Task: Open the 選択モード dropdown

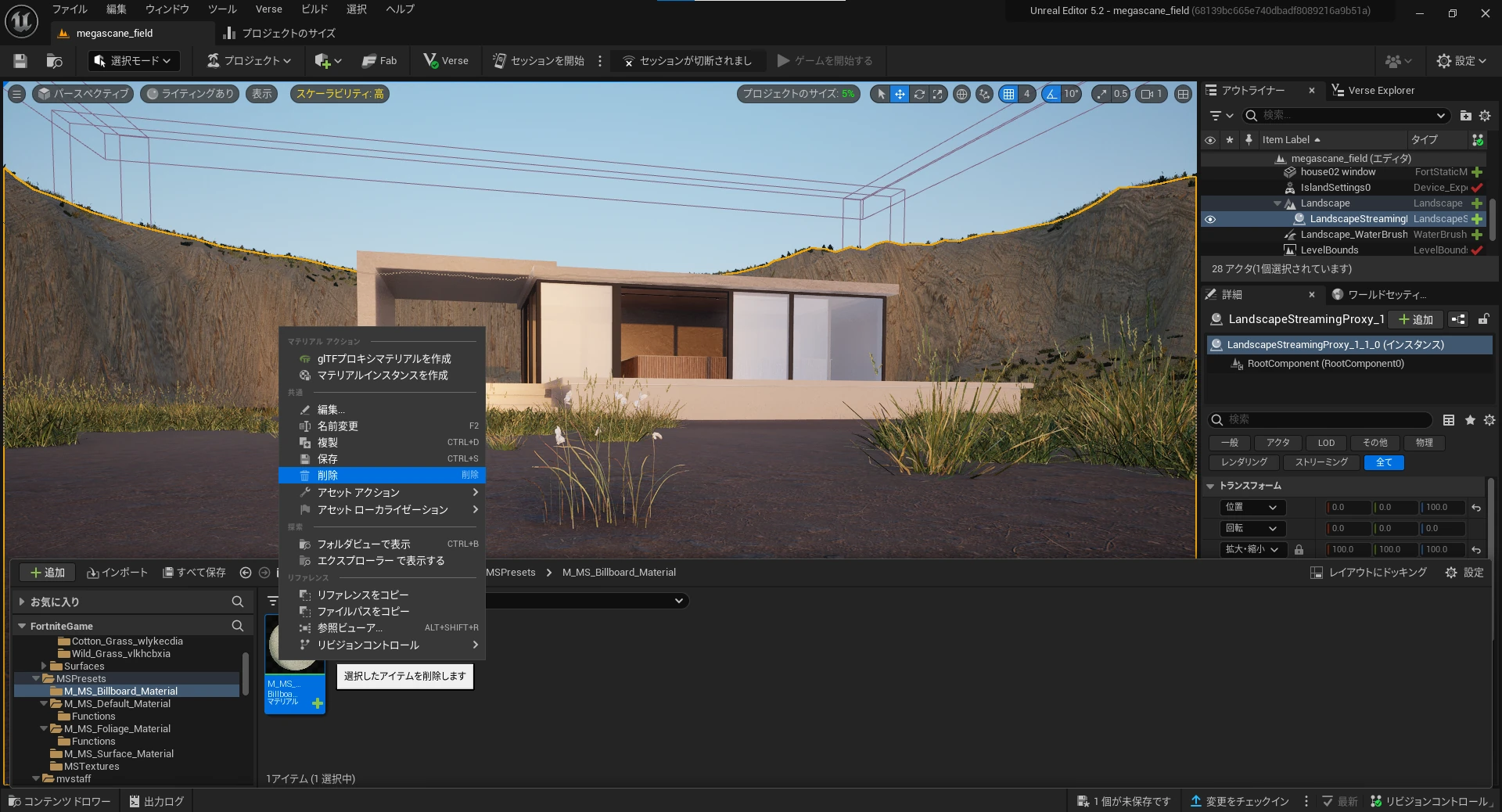Action: 133,61
